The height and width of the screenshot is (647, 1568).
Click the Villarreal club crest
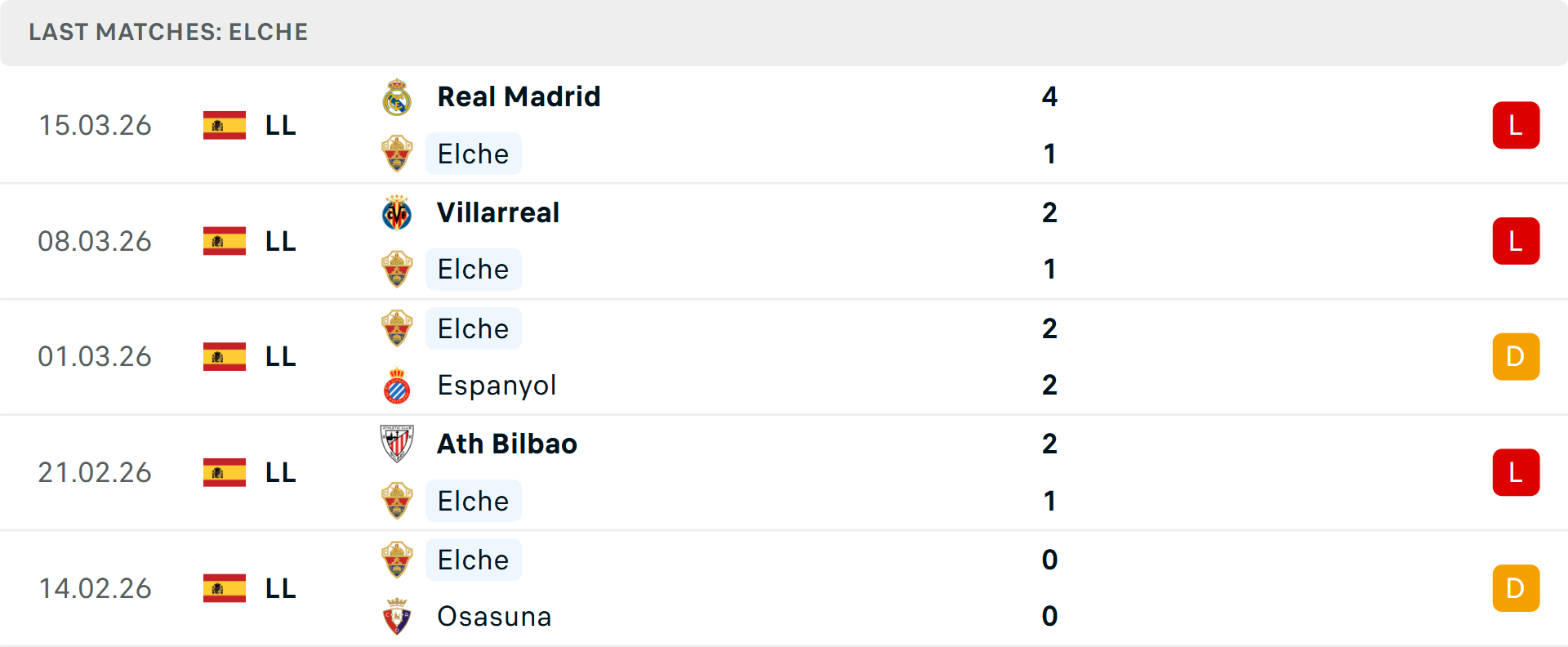[397, 212]
